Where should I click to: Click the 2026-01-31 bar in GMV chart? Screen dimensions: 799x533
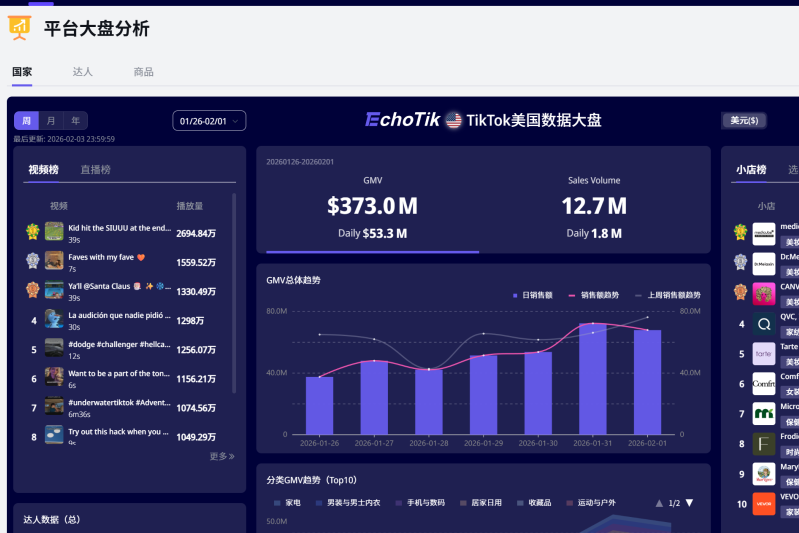coord(593,379)
